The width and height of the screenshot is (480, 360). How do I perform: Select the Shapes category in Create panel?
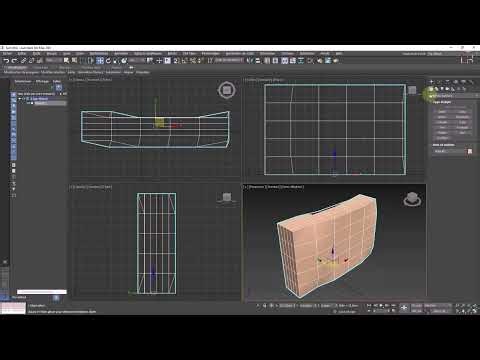pyautogui.click(x=437, y=89)
